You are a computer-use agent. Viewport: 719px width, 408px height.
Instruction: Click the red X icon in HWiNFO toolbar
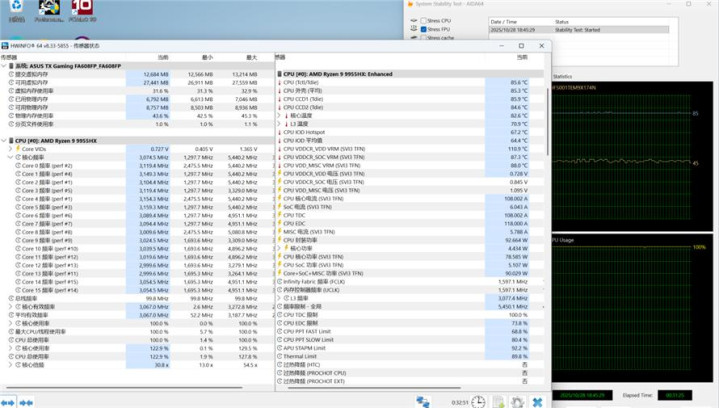(537, 402)
